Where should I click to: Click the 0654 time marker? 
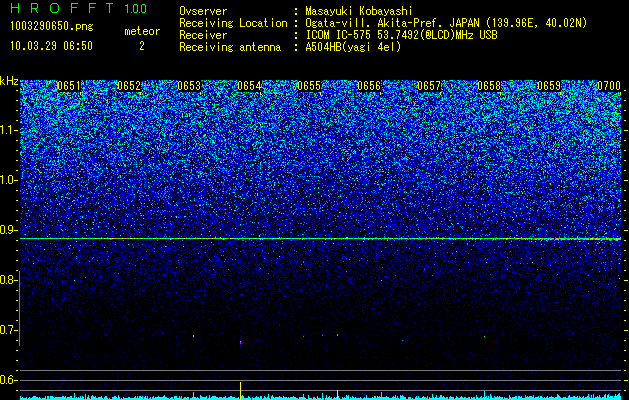point(249,86)
